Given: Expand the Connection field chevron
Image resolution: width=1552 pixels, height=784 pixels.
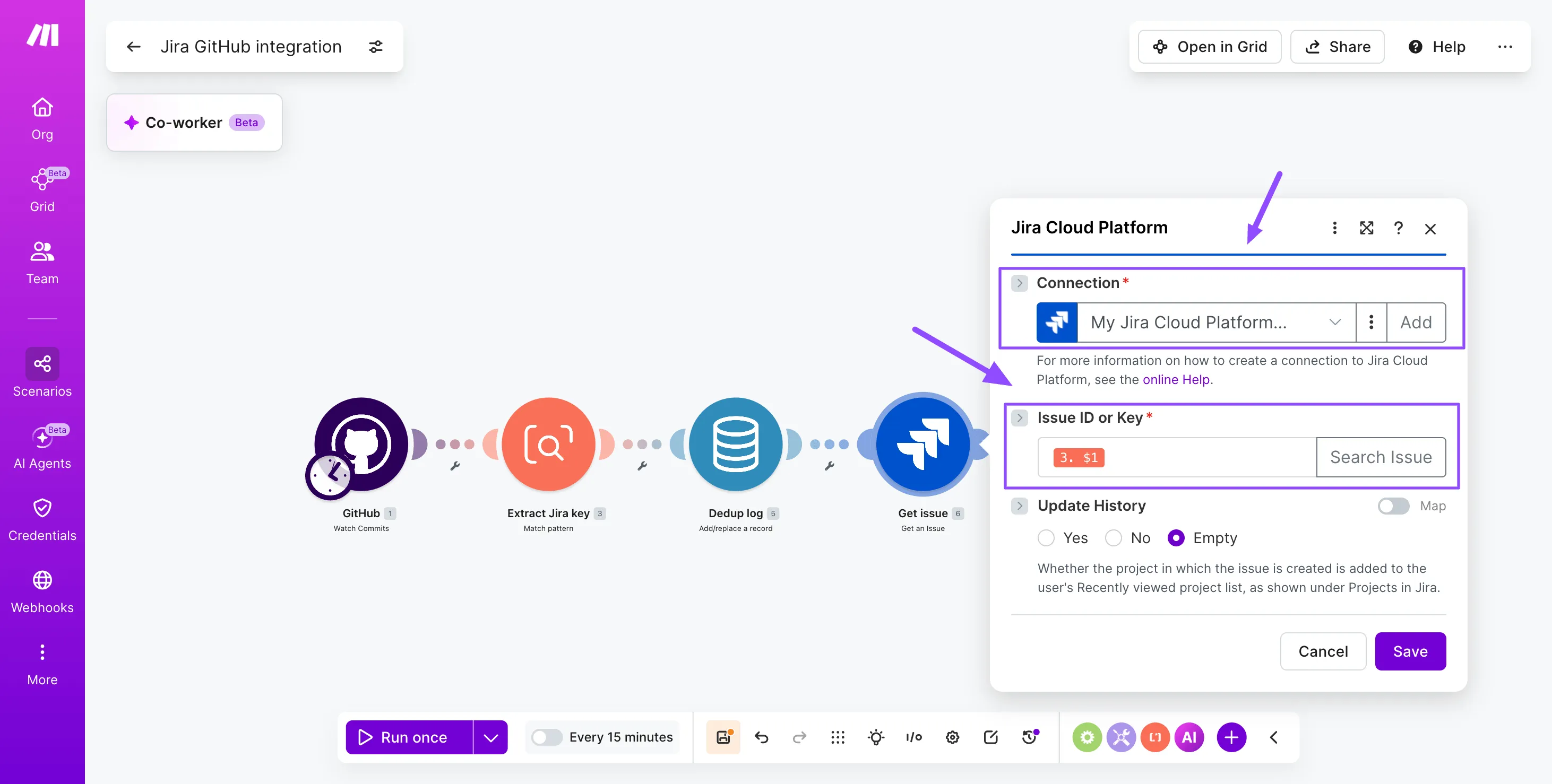Looking at the screenshot, I should (x=1020, y=283).
